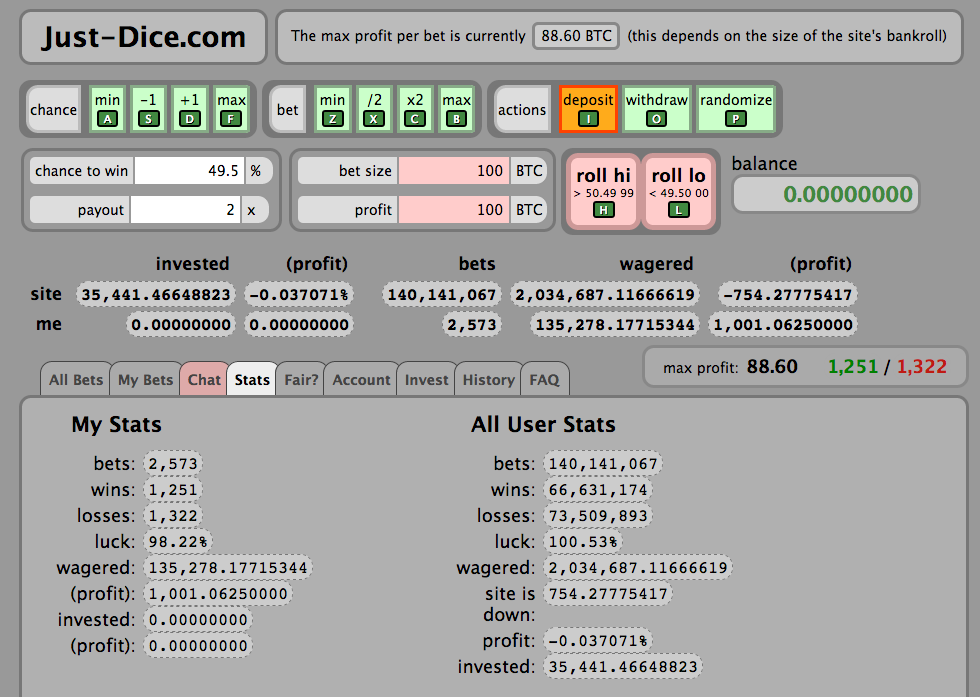
Task: Open the Fair? tab
Action: point(301,379)
